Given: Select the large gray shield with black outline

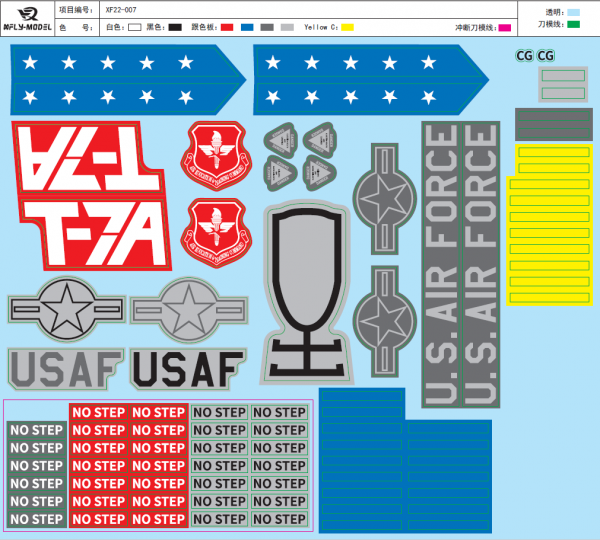Looking at the screenshot, I should point(307,293).
